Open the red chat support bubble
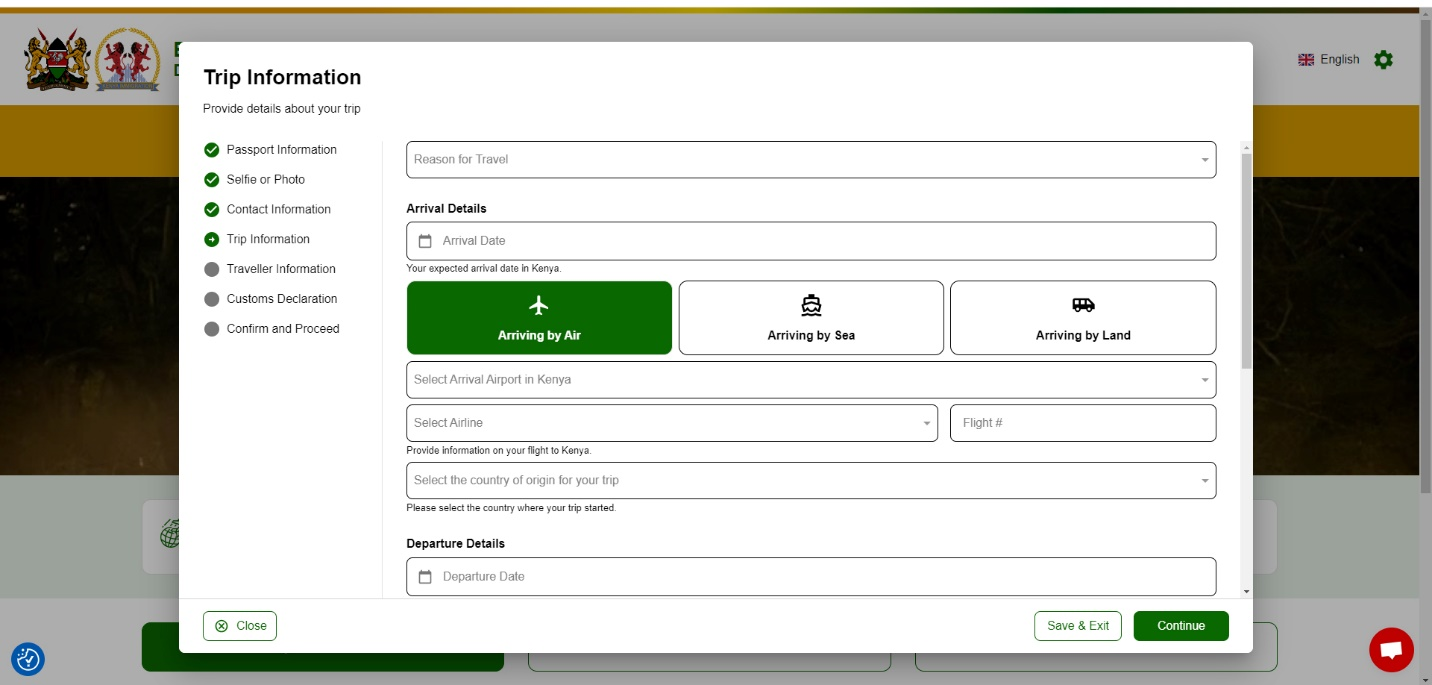This screenshot has height=685, width=1432. point(1391,650)
